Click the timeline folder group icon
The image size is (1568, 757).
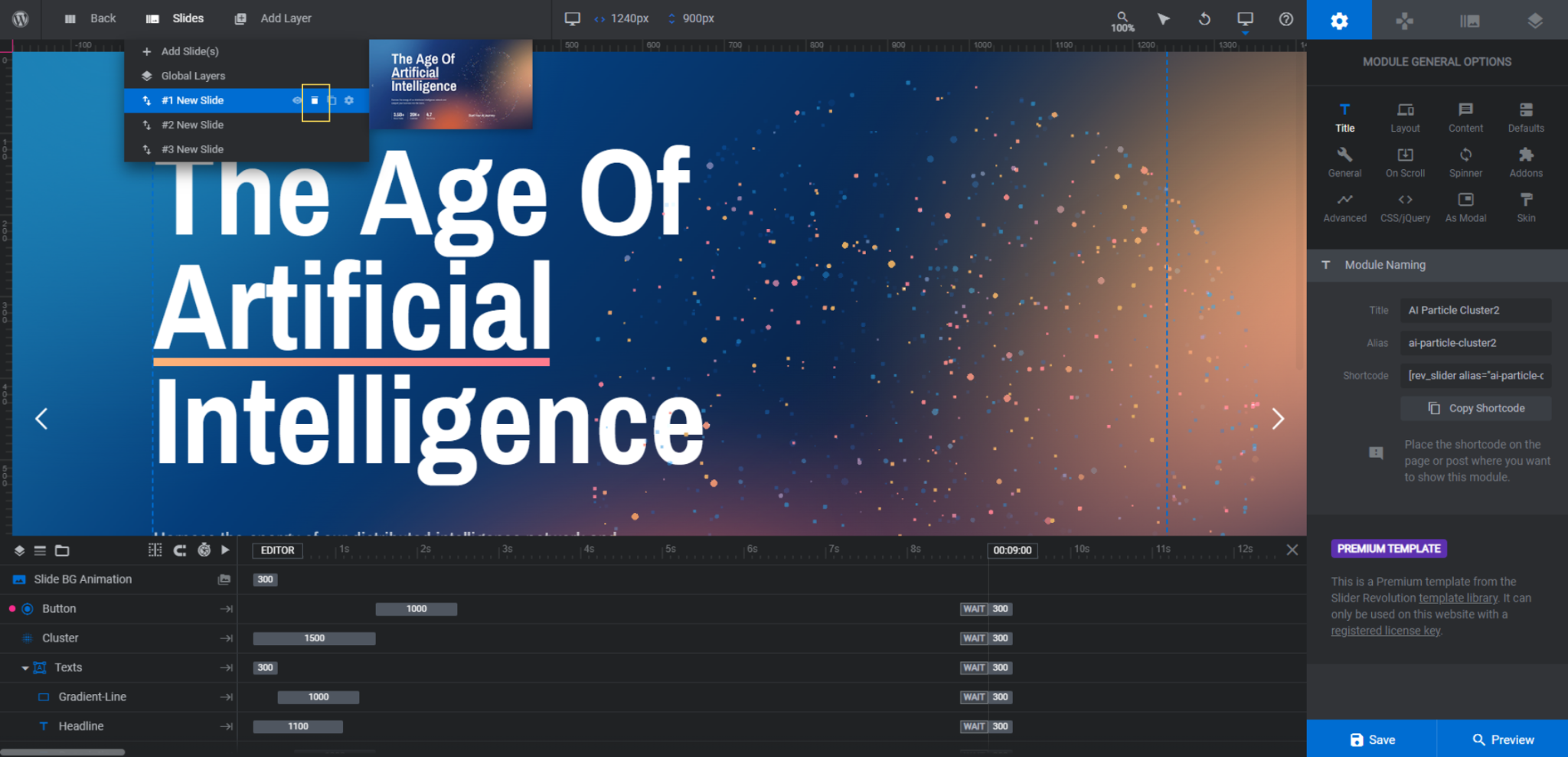tap(62, 550)
